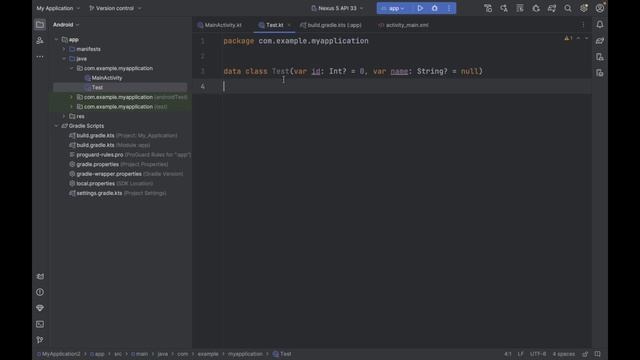Open the Terminal tool window icon
The height and width of the screenshot is (360, 640).
40,324
